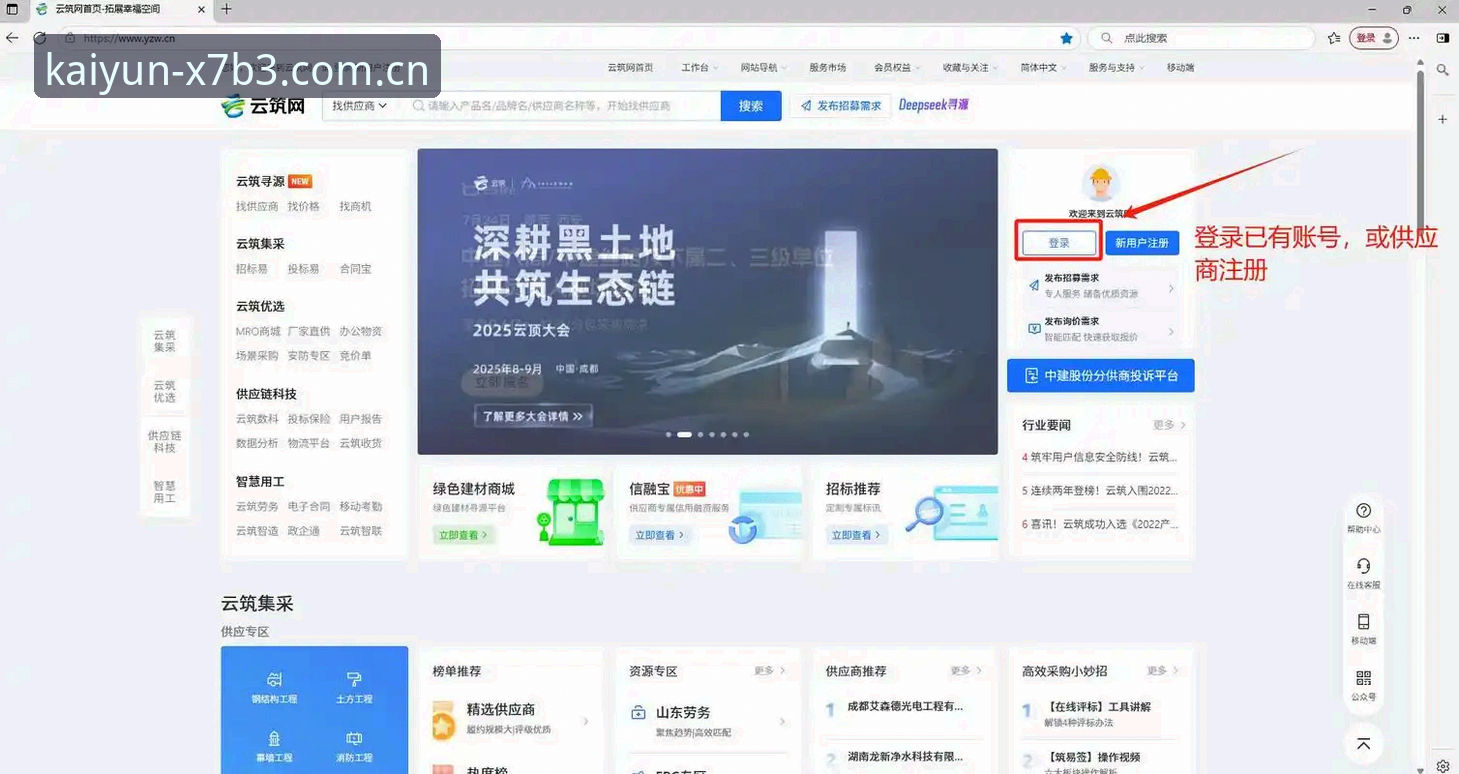Image resolution: width=1459 pixels, height=774 pixels.
Task: Select 幕墙工程 category icon
Action: click(274, 738)
